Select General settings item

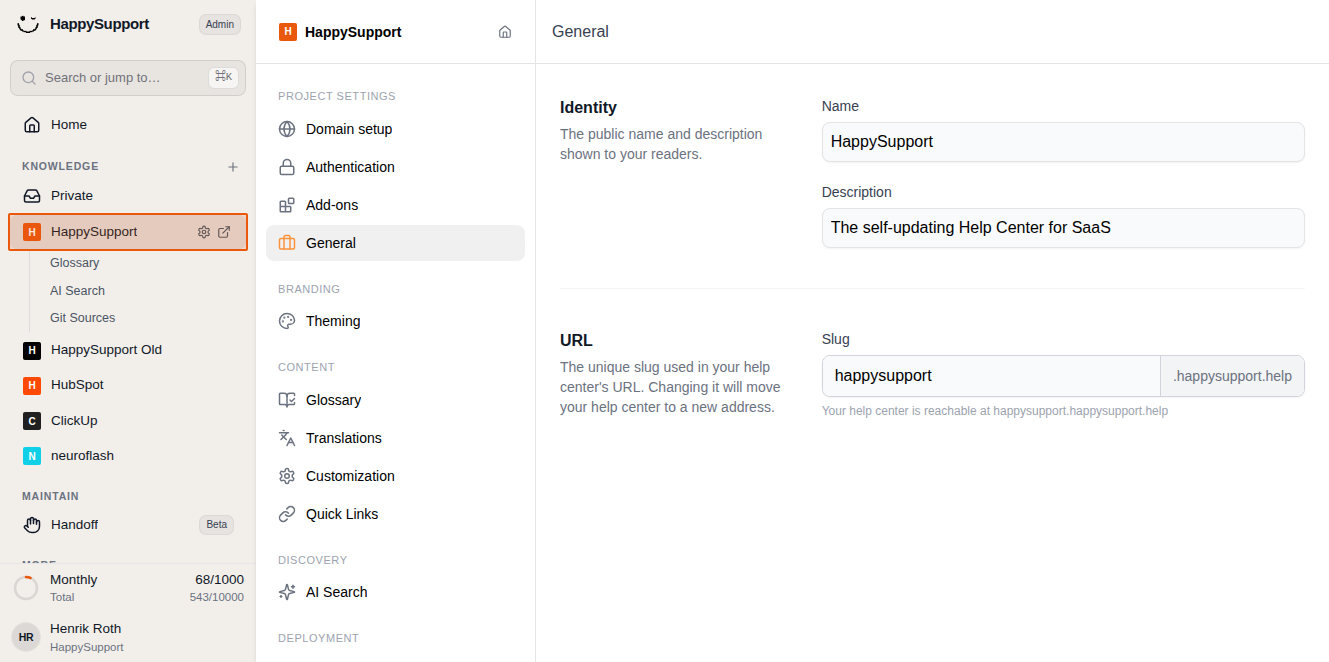click(x=395, y=243)
